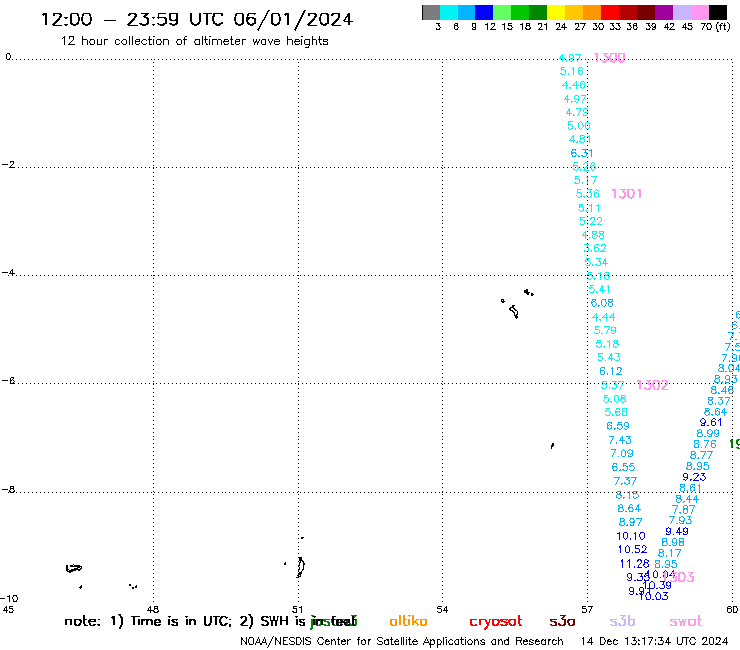Click the wave height value '5.41'
The width and height of the screenshot is (740, 650).
600,289
